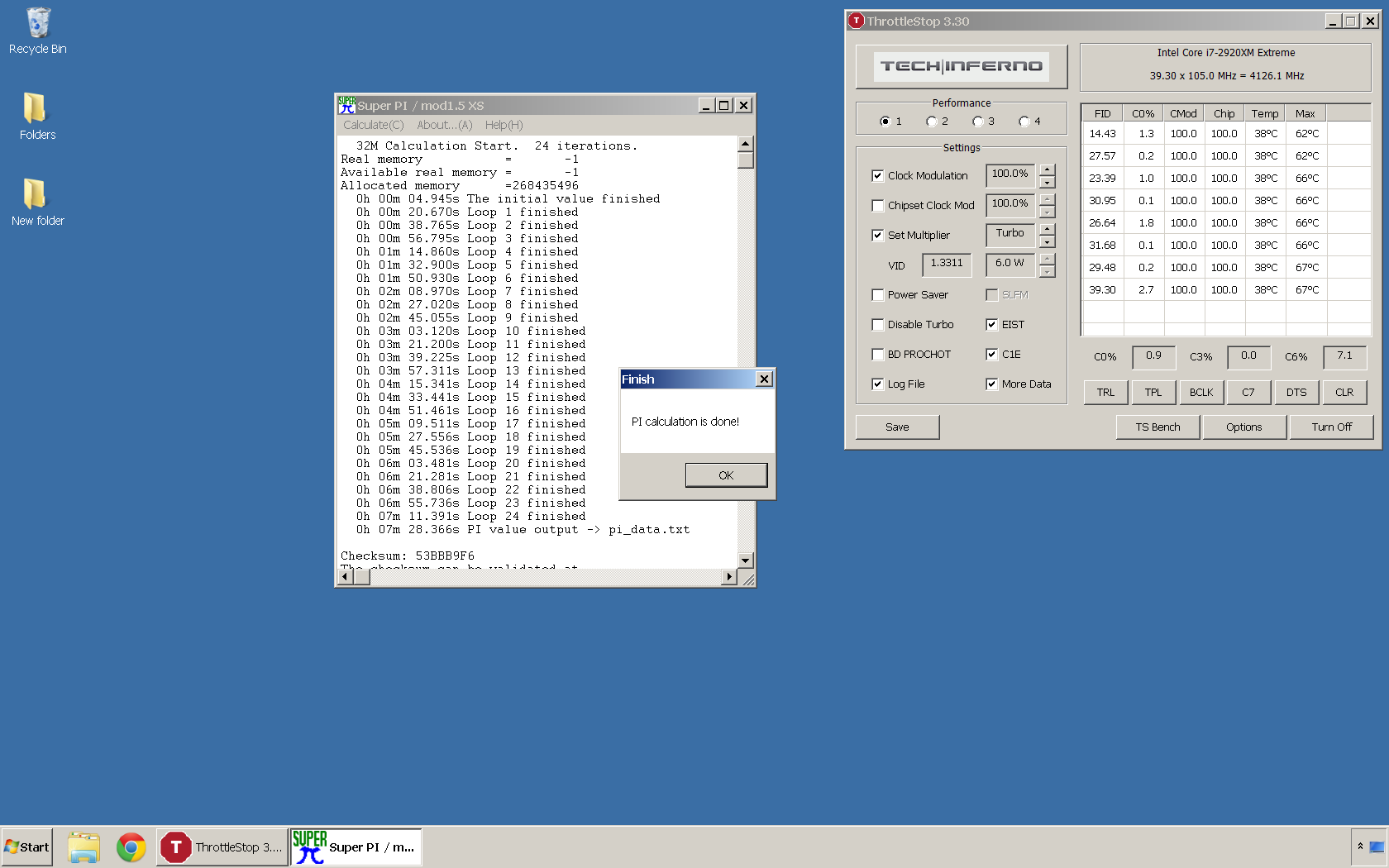Click the Turn Off button
1389x868 pixels.
1331,427
